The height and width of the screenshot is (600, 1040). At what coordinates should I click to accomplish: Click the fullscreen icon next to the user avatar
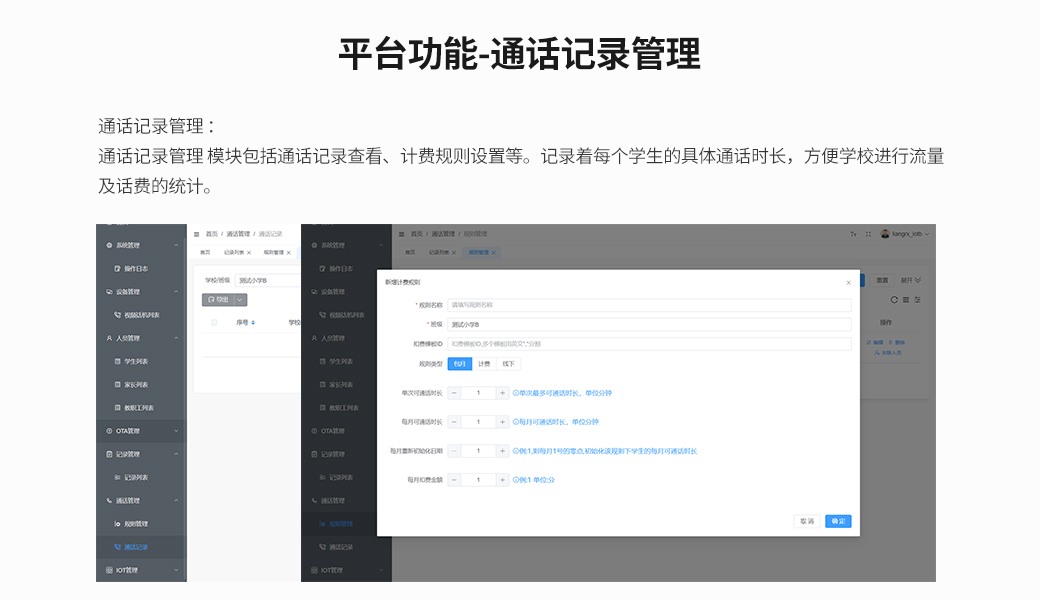(868, 234)
